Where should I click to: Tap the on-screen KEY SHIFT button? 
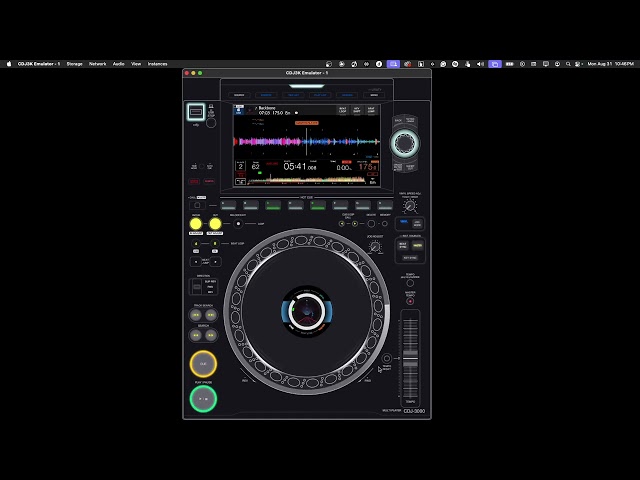[x=357, y=110]
